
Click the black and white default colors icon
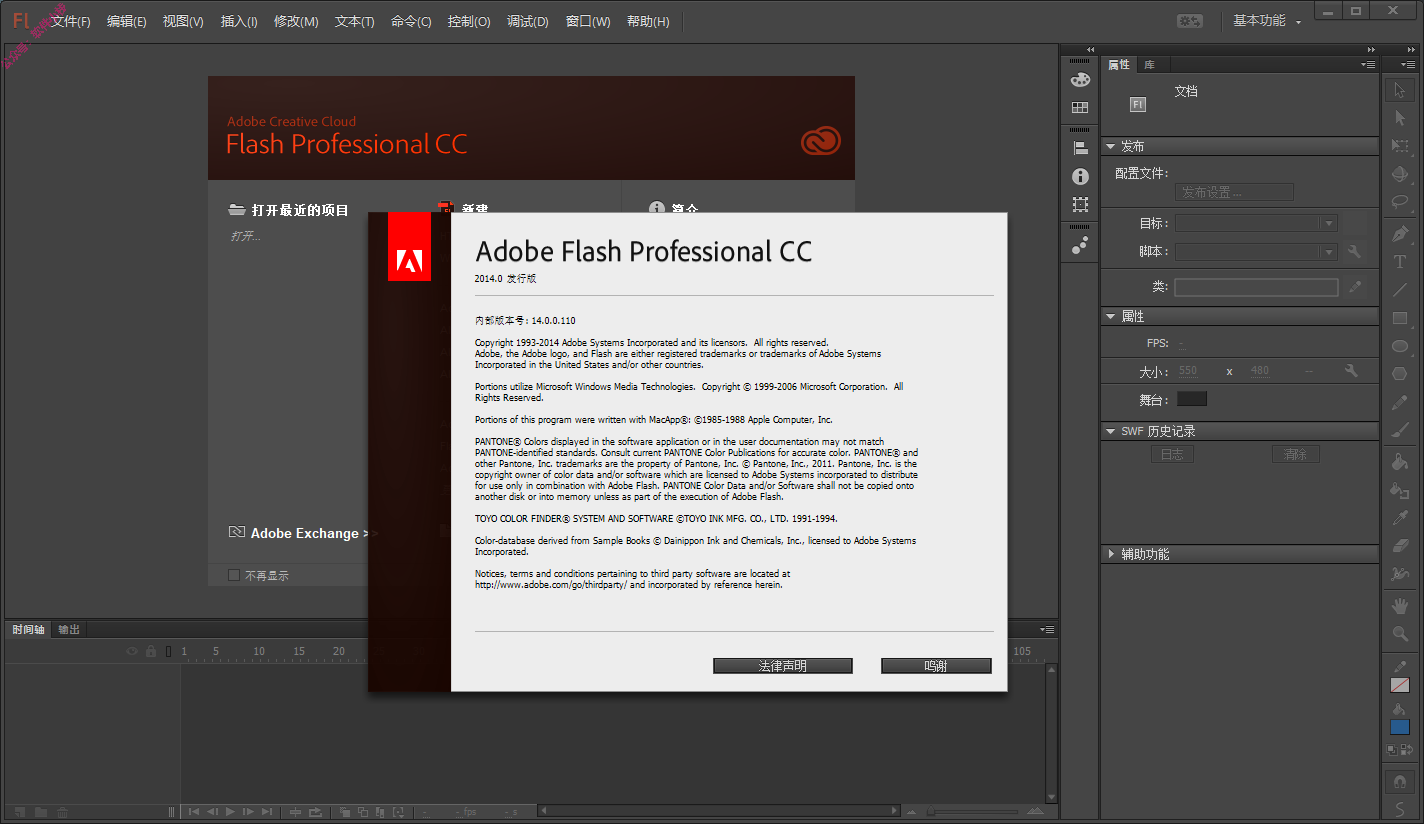click(x=1393, y=749)
